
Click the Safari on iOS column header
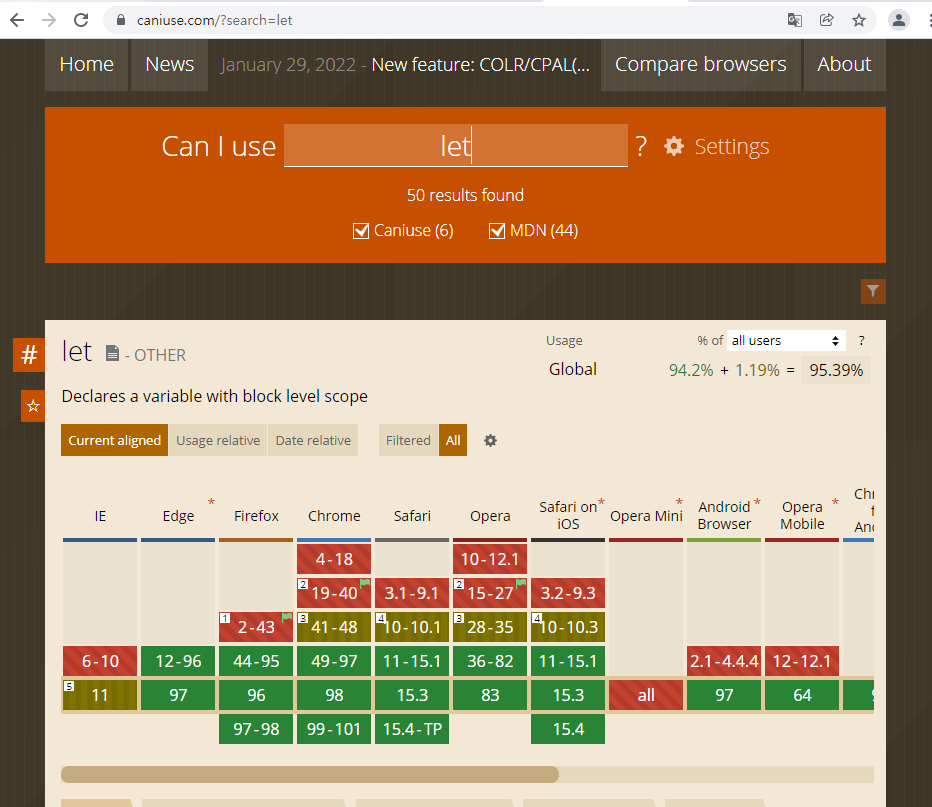coord(568,515)
